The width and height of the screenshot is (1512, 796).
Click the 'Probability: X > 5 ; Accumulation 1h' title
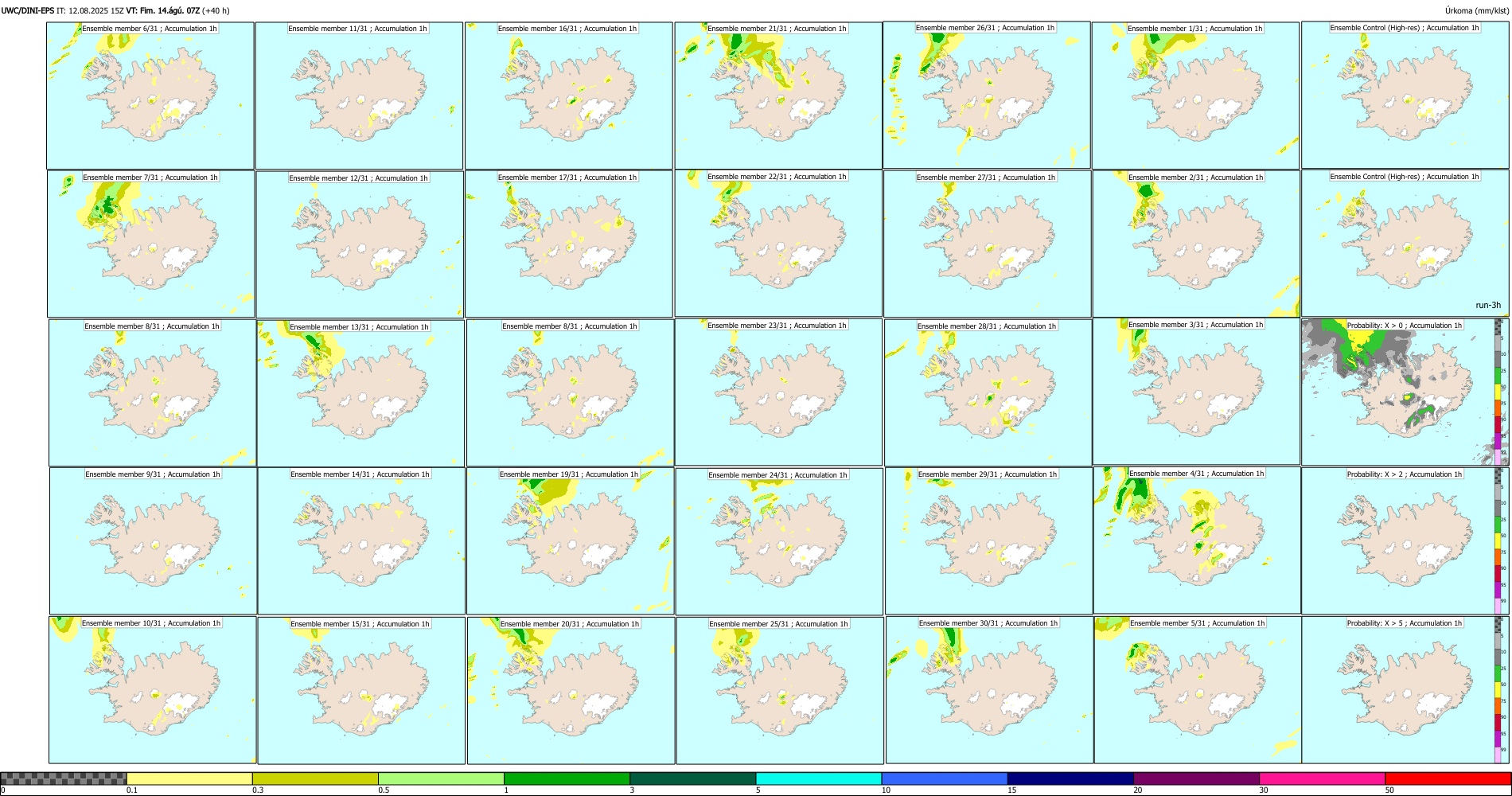click(1404, 622)
